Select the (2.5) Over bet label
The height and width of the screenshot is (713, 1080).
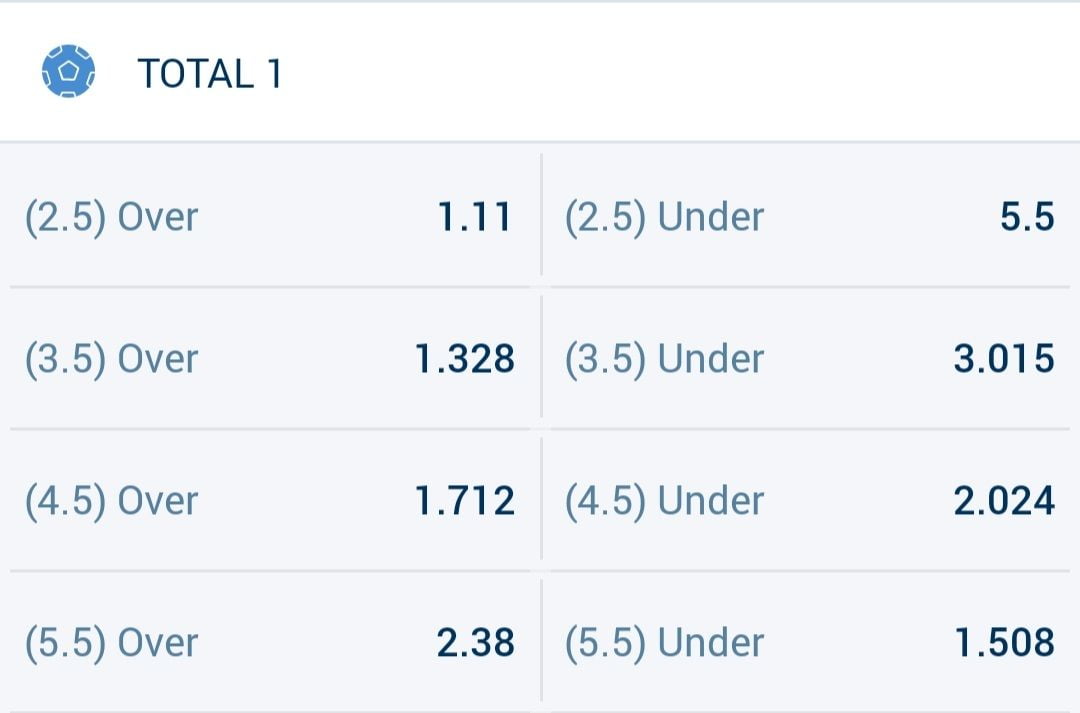pos(112,217)
